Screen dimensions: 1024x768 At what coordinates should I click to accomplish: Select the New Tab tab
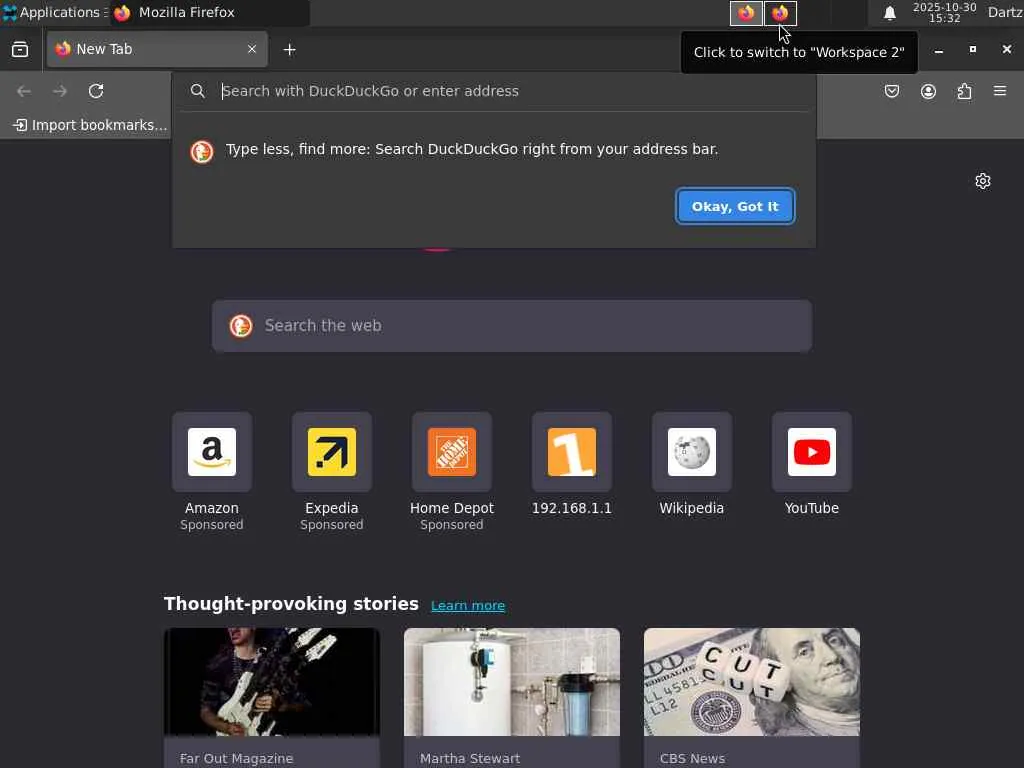pos(157,49)
